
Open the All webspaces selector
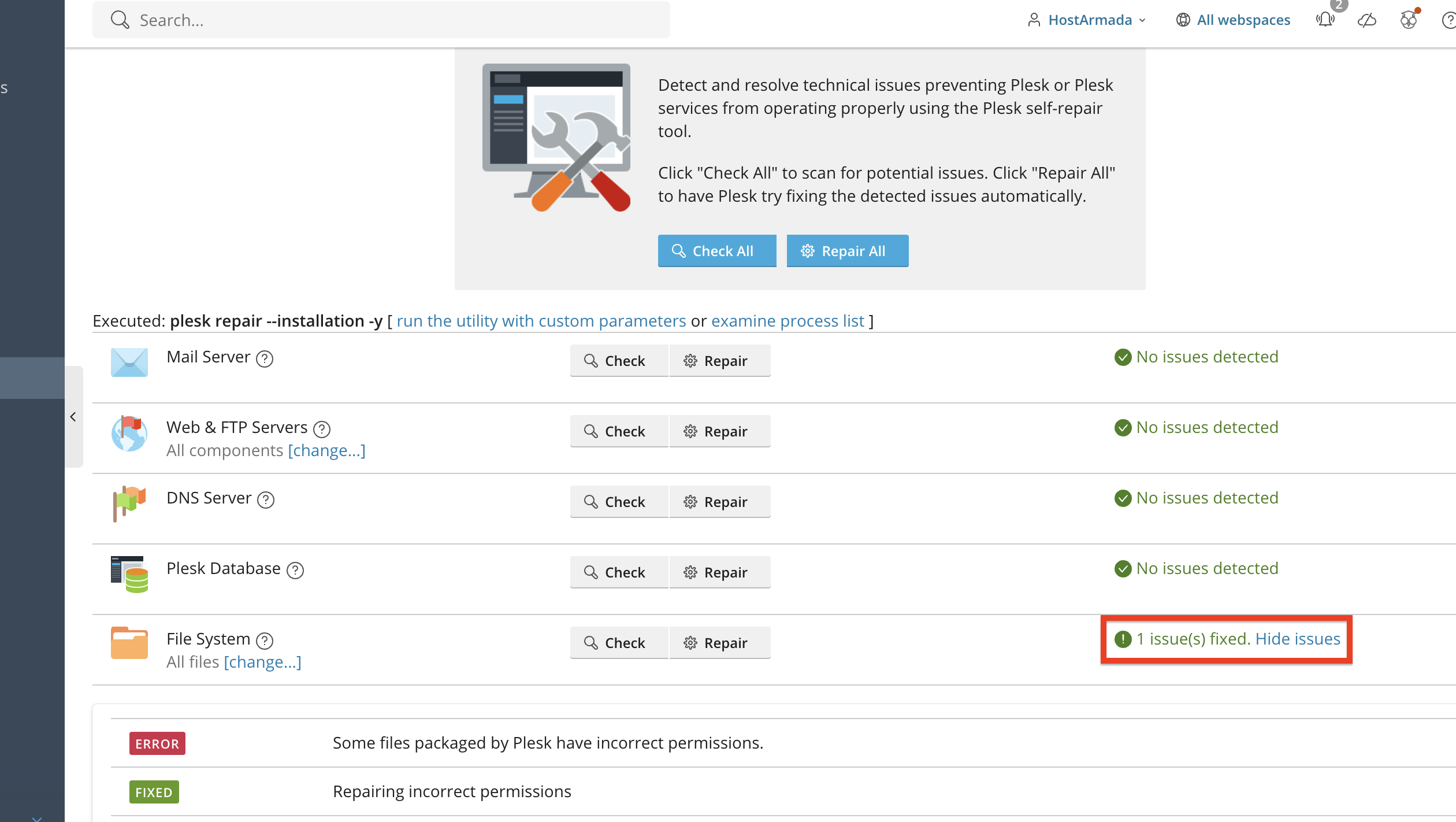1233,20
